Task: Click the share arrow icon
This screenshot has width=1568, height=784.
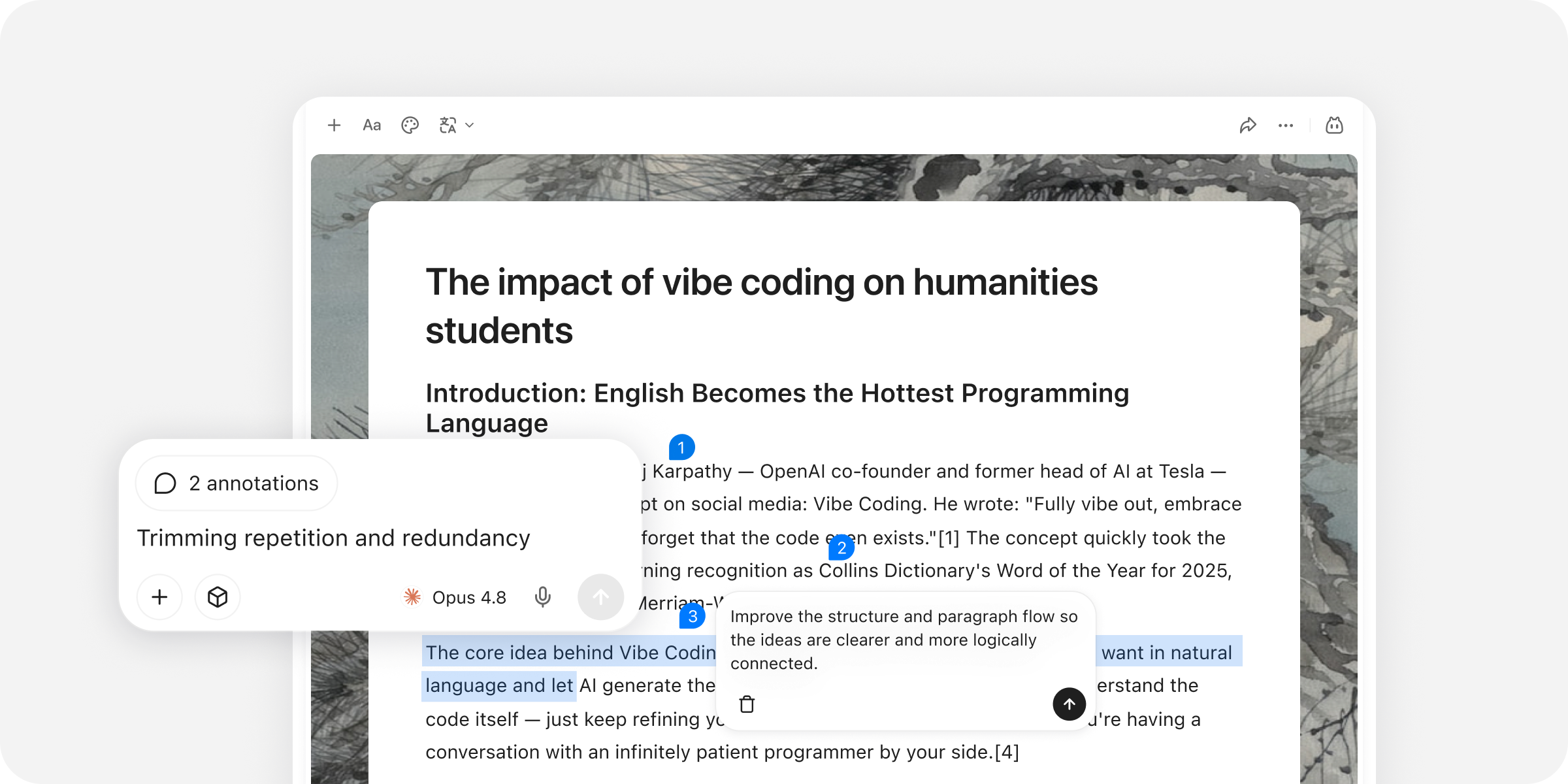Action: coord(1248,125)
